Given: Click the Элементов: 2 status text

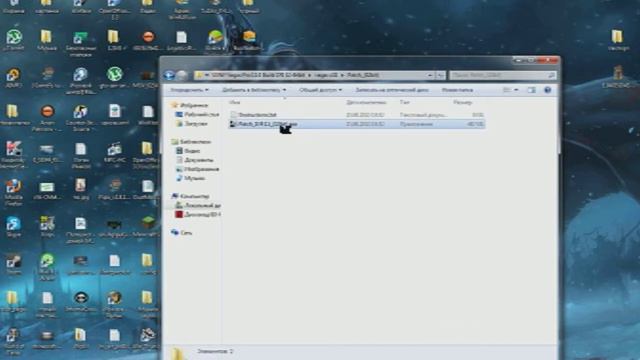Looking at the screenshot, I should point(215,351).
